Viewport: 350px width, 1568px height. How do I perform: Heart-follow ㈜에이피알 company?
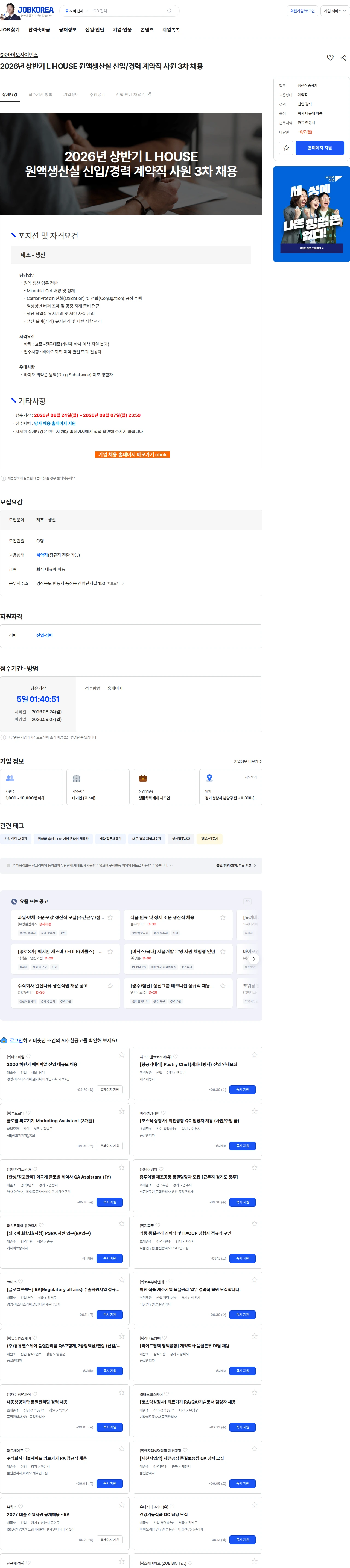(x=28, y=1056)
